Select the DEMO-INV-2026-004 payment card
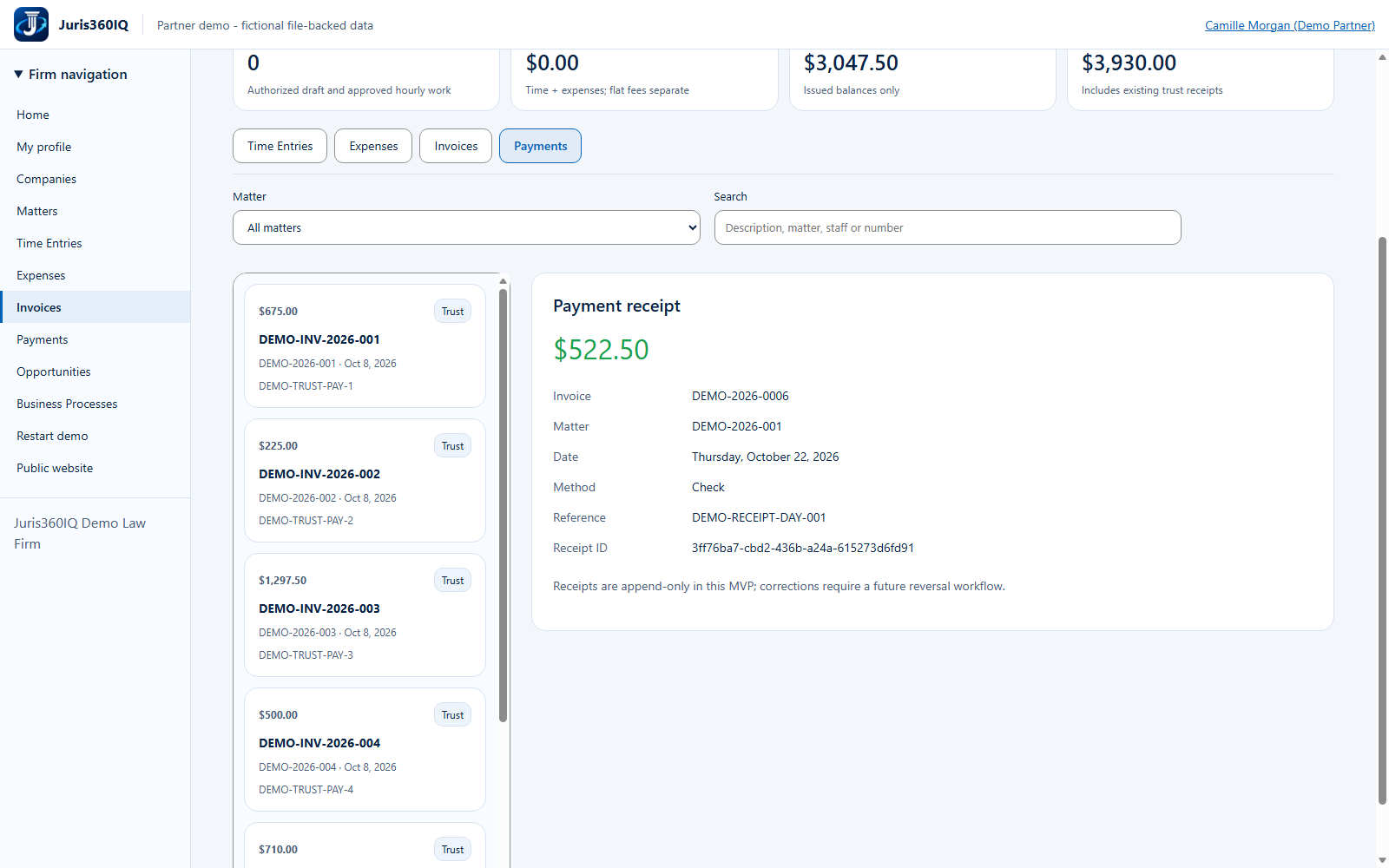1389x868 pixels. coord(365,749)
